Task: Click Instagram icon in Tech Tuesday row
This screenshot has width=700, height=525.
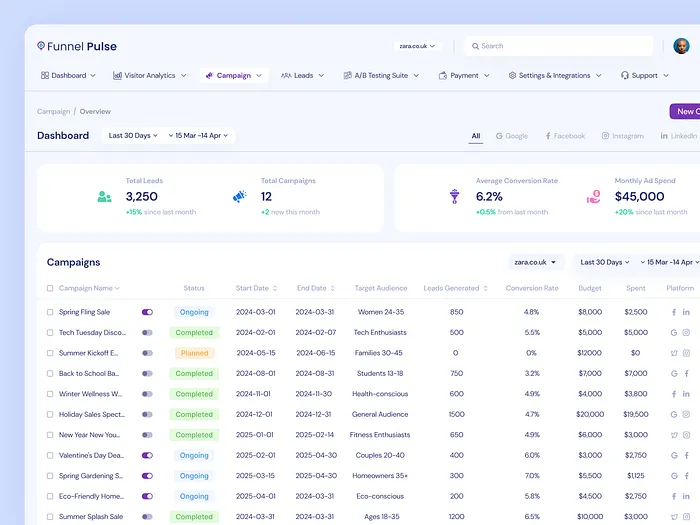Action: point(686,333)
